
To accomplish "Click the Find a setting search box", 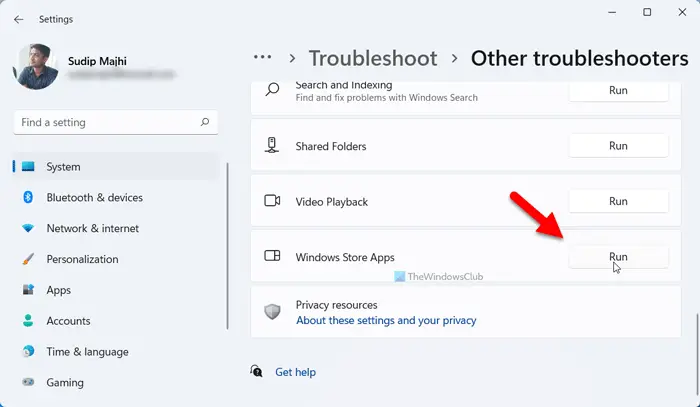I will pyautogui.click(x=116, y=122).
